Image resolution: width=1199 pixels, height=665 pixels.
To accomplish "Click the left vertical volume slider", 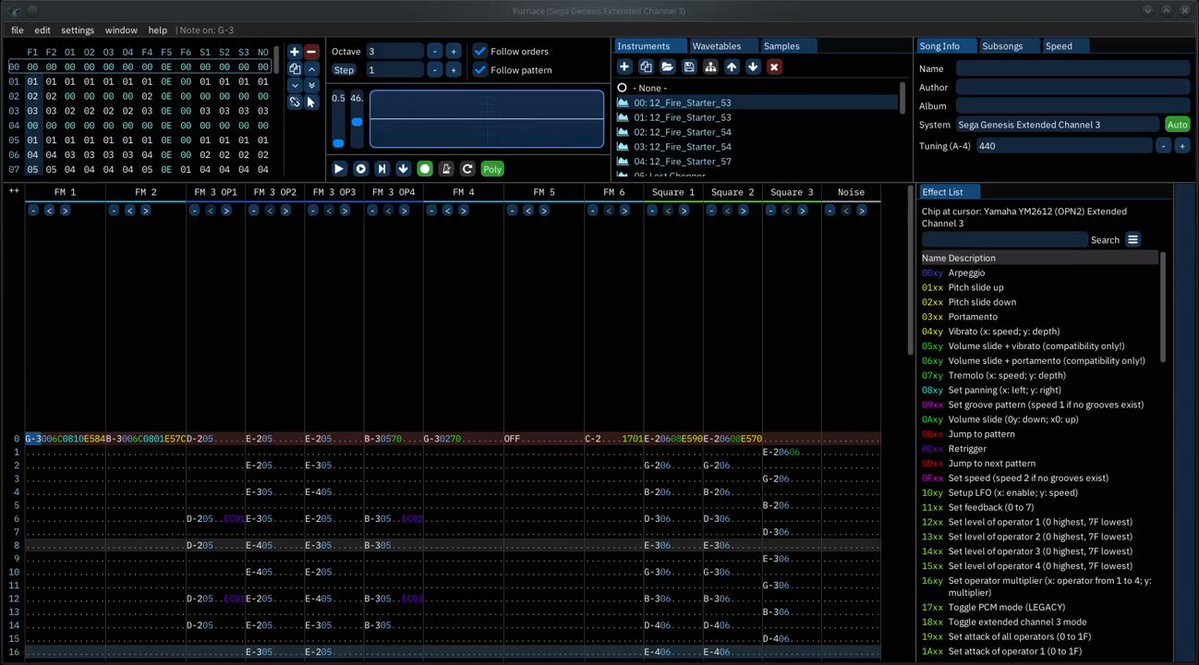I will (x=339, y=119).
